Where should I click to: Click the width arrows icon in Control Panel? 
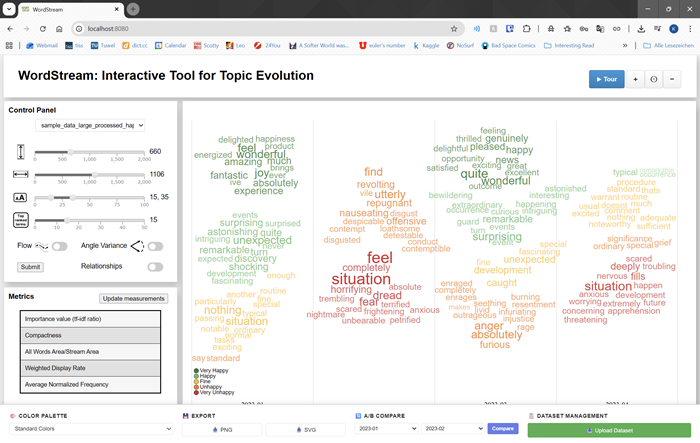coord(22,175)
